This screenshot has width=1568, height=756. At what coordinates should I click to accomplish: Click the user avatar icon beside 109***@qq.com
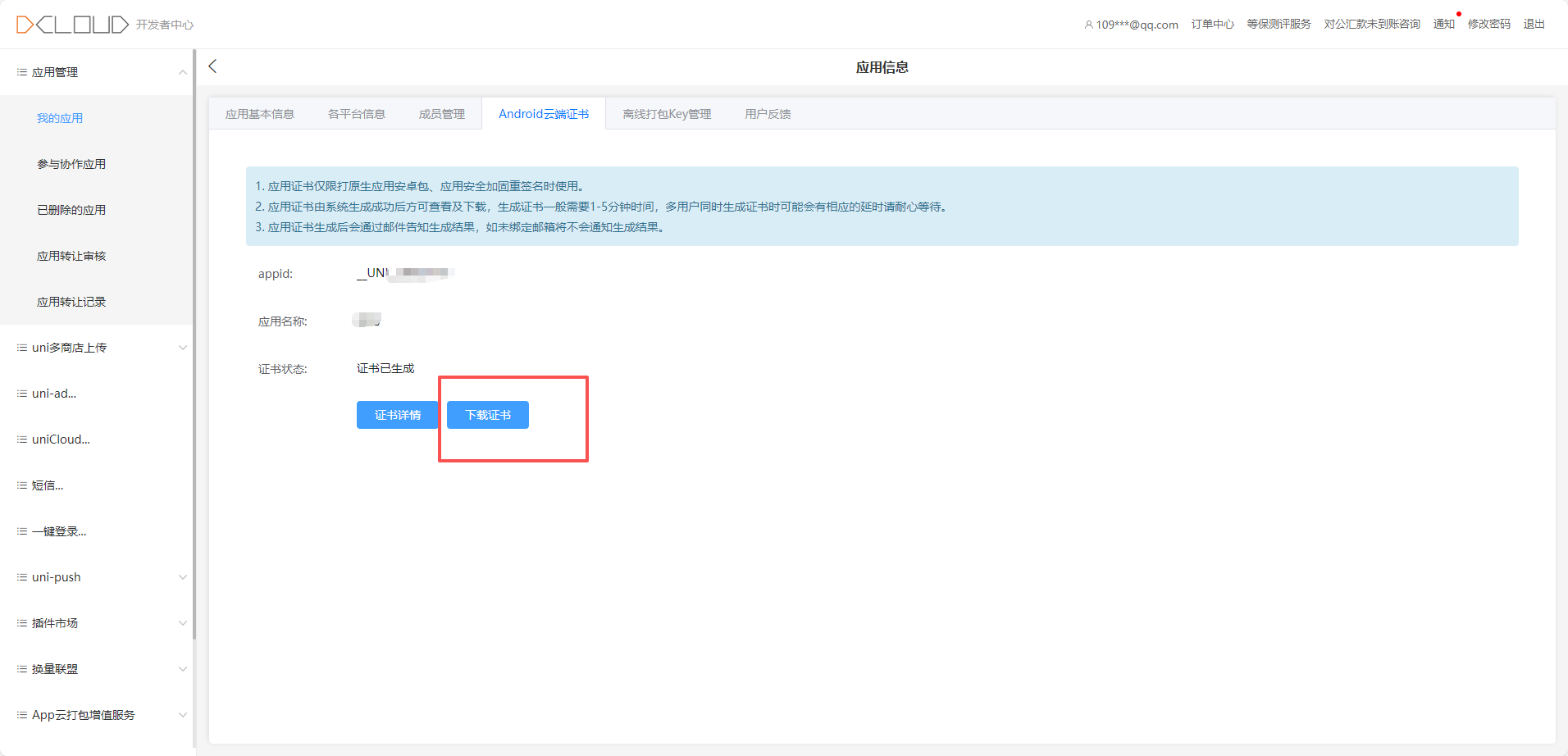(x=1088, y=25)
